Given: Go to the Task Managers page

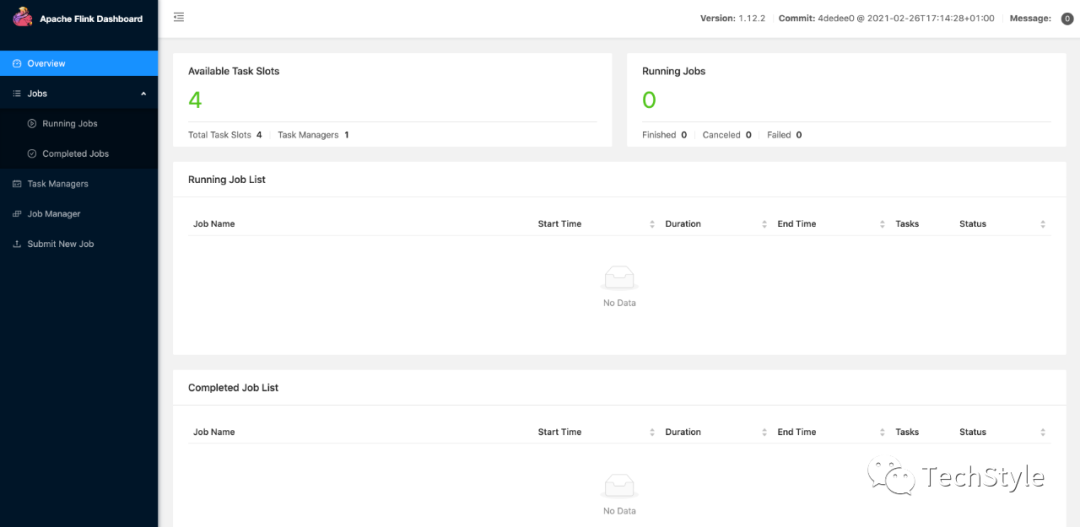Looking at the screenshot, I should 58,184.
